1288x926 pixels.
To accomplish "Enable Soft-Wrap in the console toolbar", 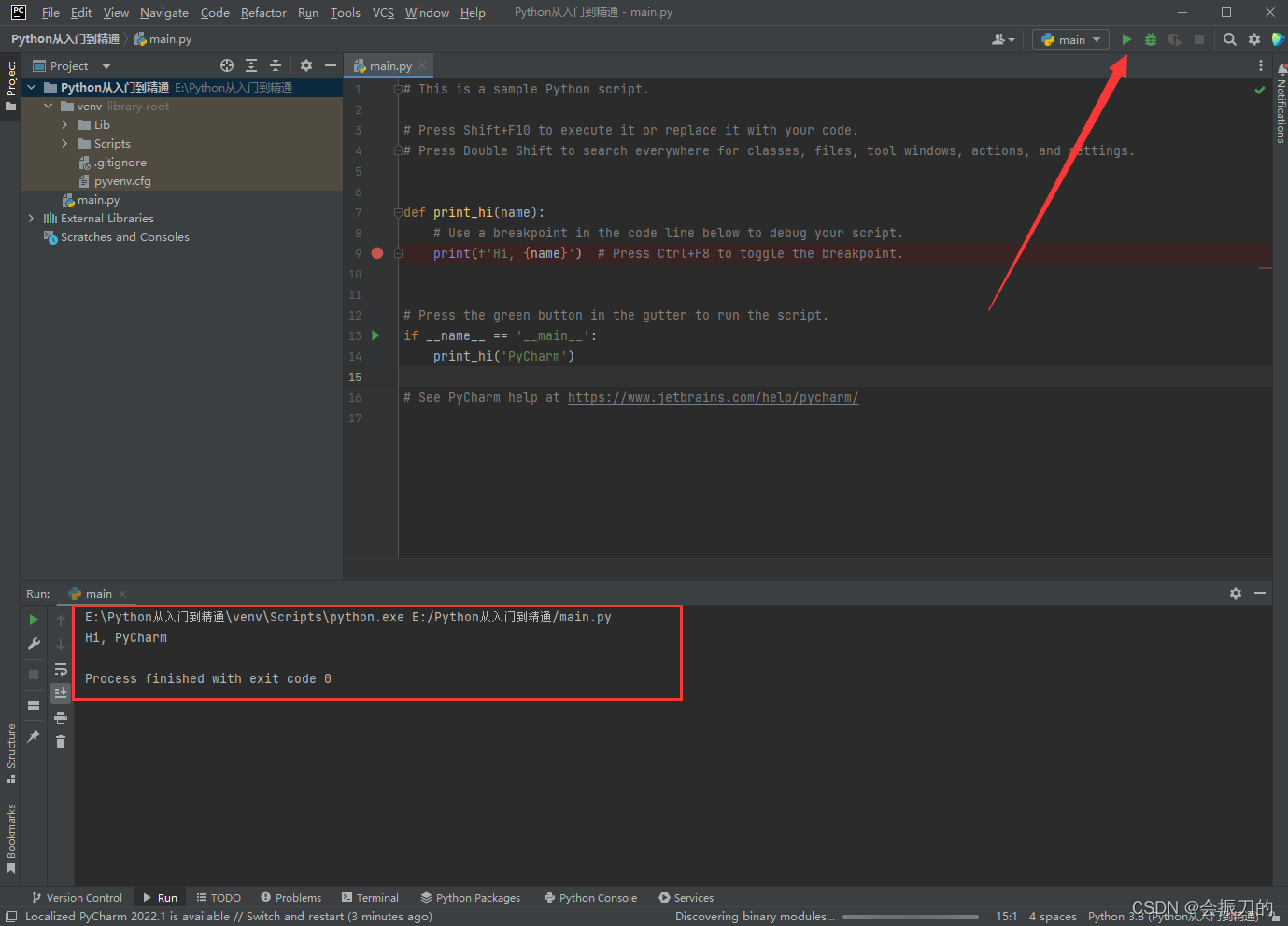I will [x=61, y=669].
